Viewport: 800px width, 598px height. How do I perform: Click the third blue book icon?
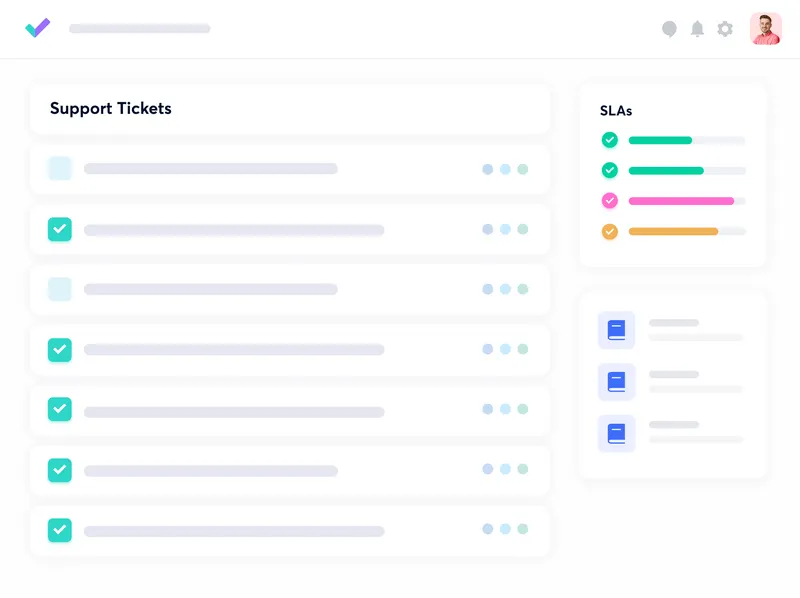[x=616, y=434]
